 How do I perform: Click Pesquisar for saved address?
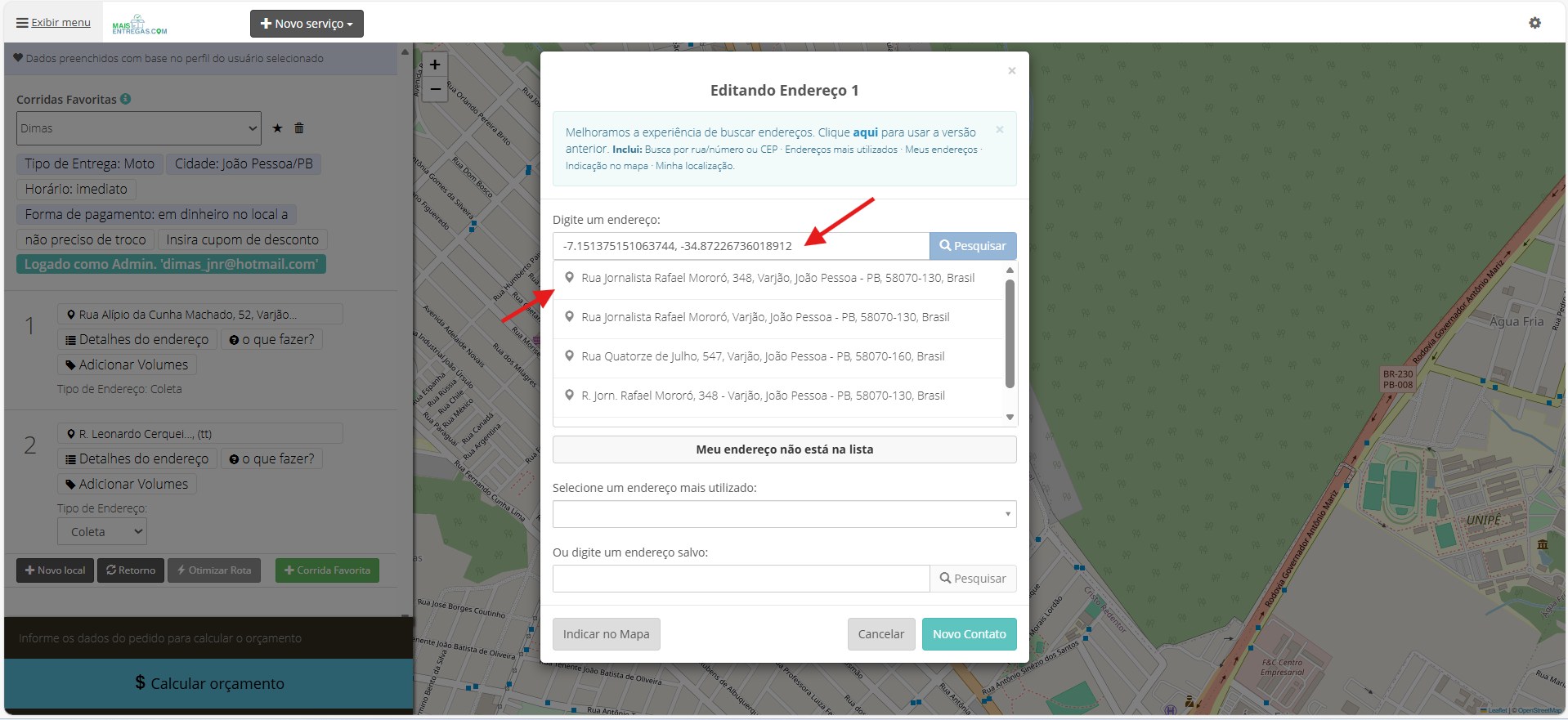(x=973, y=579)
